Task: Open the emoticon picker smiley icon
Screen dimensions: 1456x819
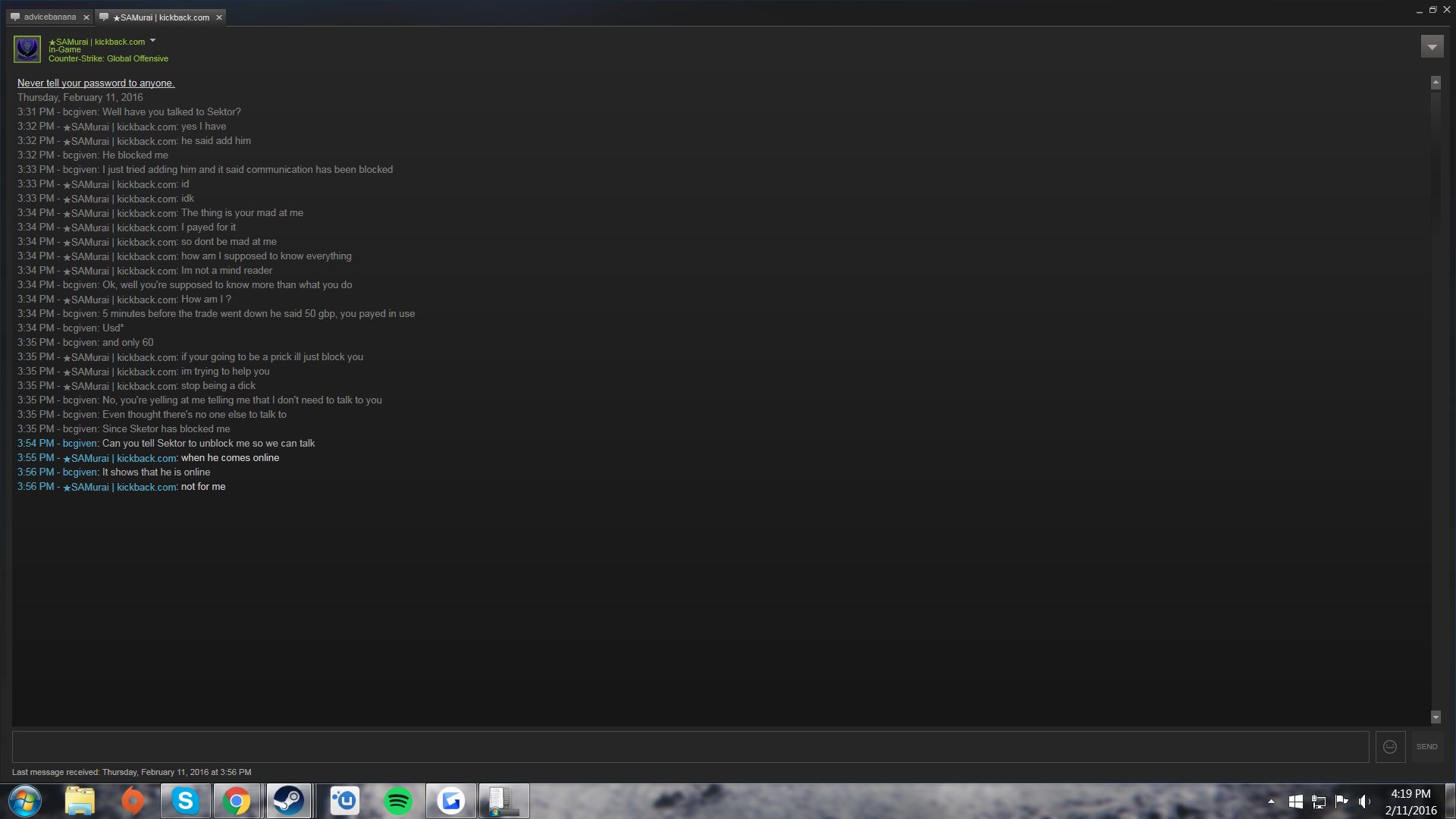Action: coord(1390,747)
